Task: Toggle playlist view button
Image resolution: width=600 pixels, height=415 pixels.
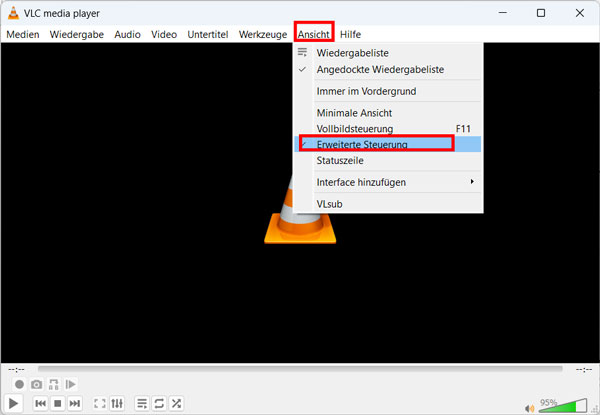Action: click(142, 403)
